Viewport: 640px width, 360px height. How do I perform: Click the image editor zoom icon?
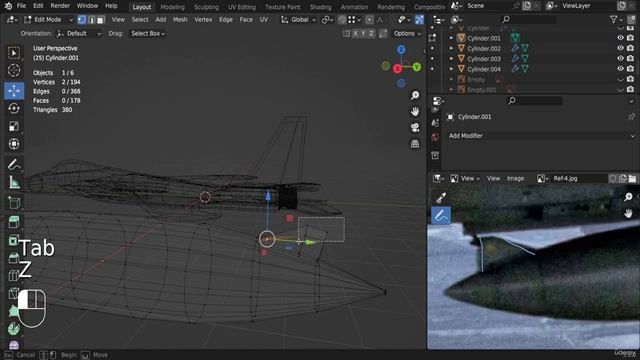pyautogui.click(x=628, y=197)
